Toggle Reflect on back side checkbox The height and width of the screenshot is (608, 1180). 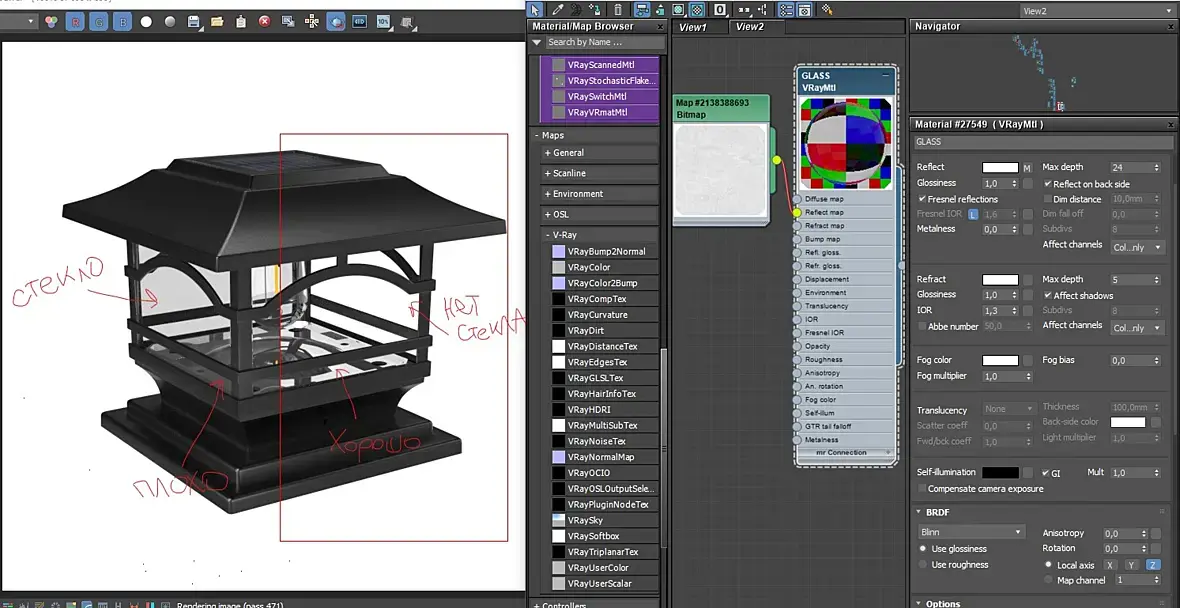[x=1048, y=184]
